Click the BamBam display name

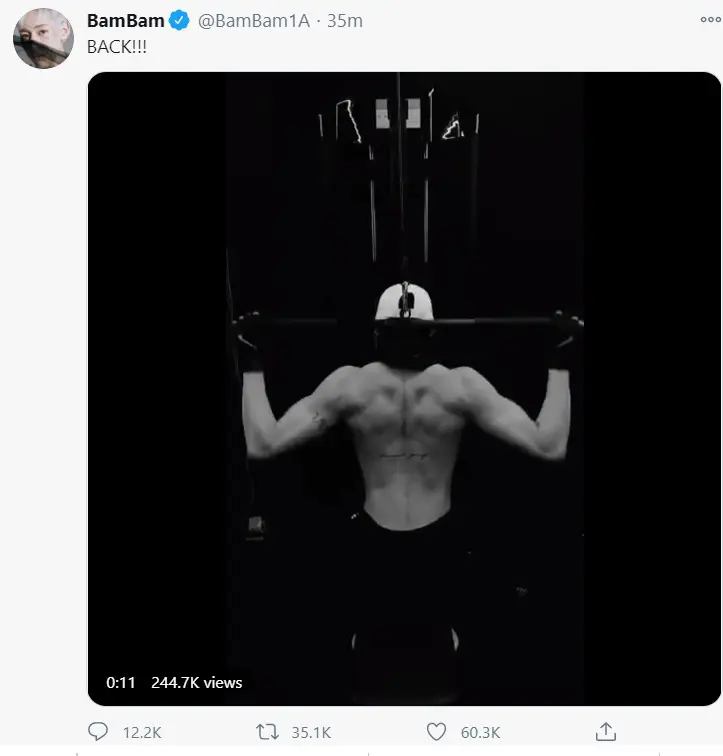(126, 21)
